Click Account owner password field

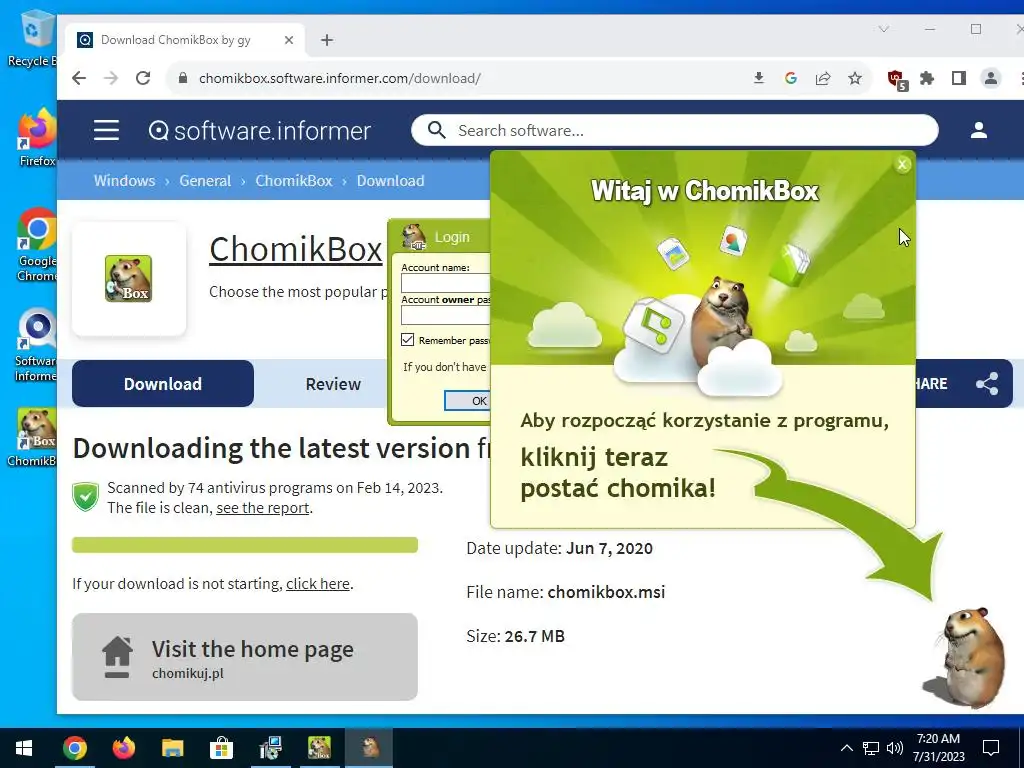445,315
